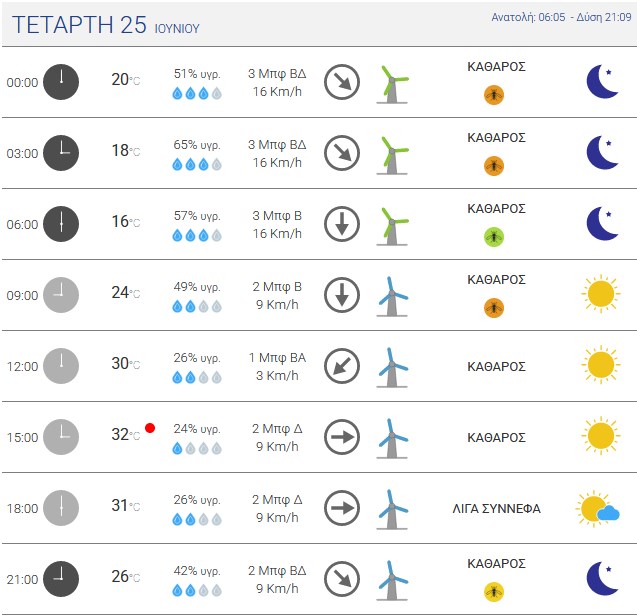This screenshot has width=637, height=616.
Task: Click the rightward wind arrow at 18:00
Action: (x=342, y=508)
